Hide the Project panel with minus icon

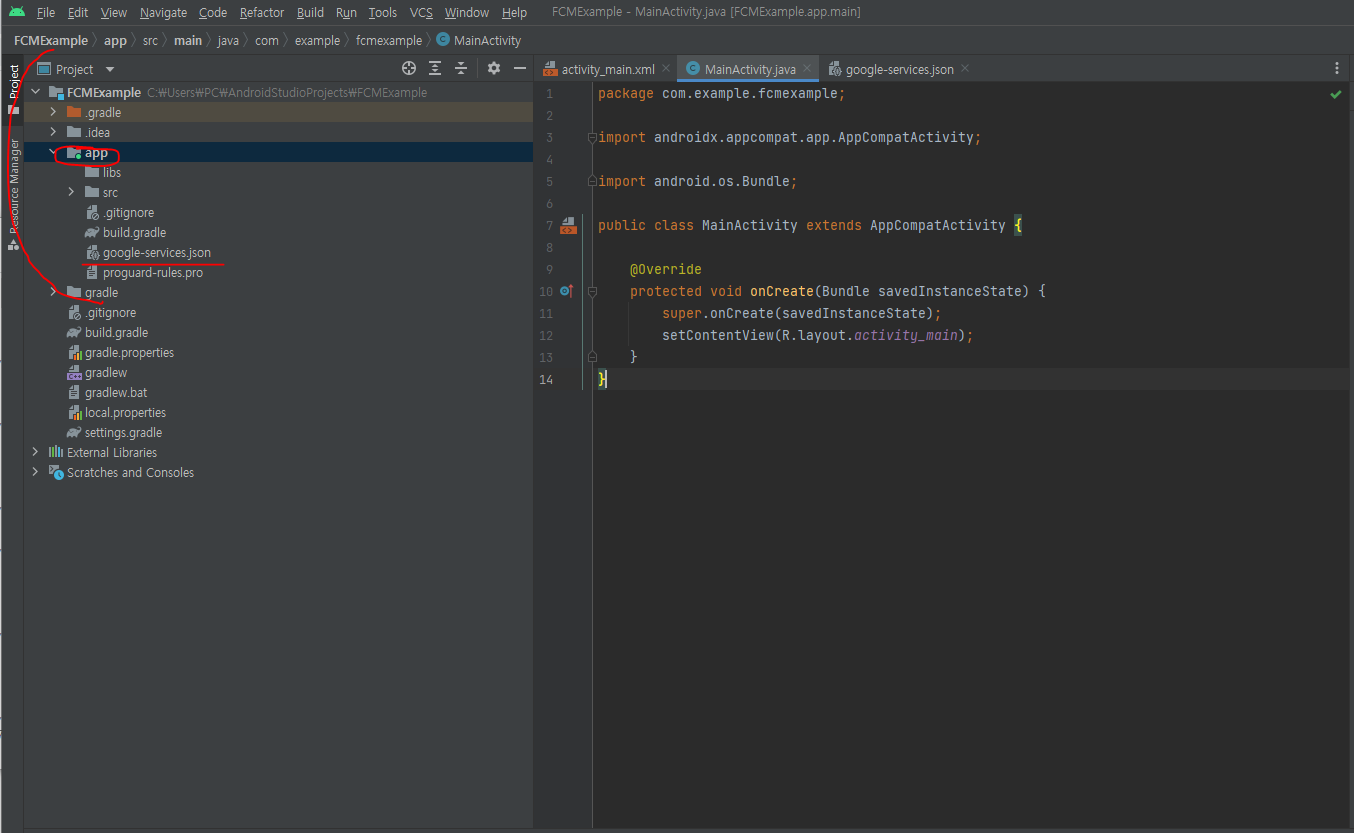[519, 69]
